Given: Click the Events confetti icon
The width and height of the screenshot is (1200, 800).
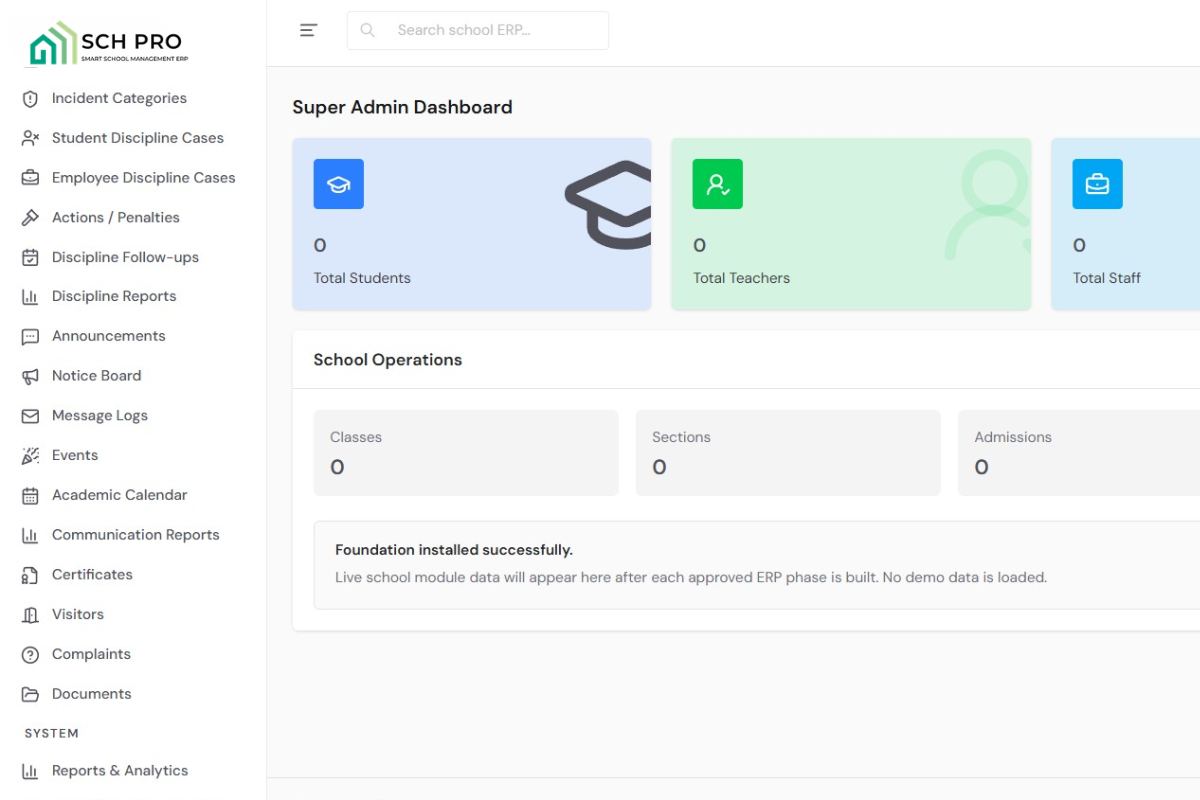Looking at the screenshot, I should point(31,455).
